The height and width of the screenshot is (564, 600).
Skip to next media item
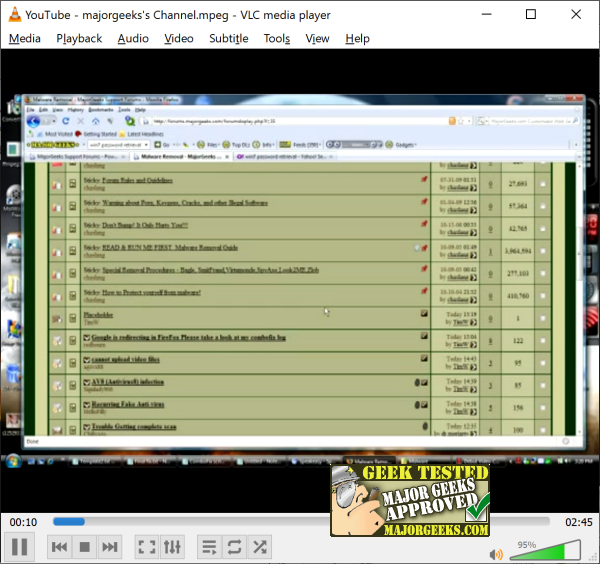111,547
